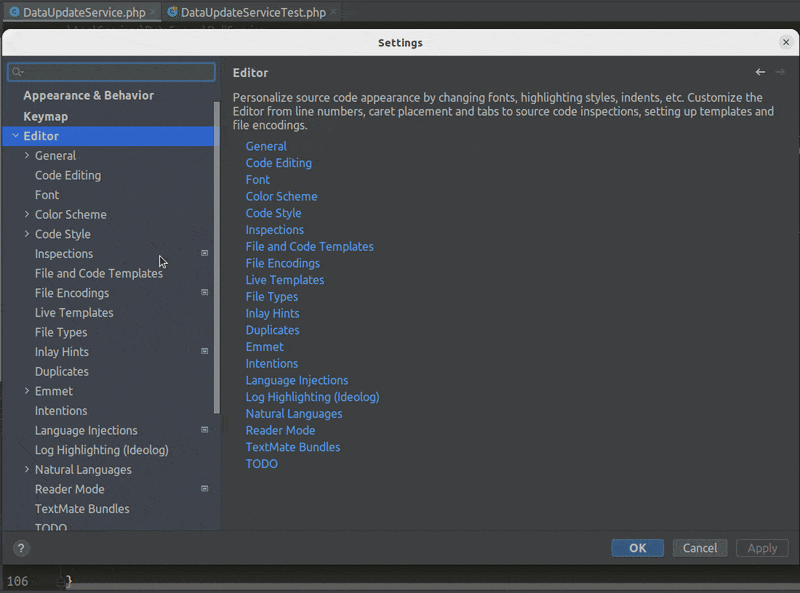Open the File Types link in Editor pane
This screenshot has height=593, width=800.
tap(272, 296)
